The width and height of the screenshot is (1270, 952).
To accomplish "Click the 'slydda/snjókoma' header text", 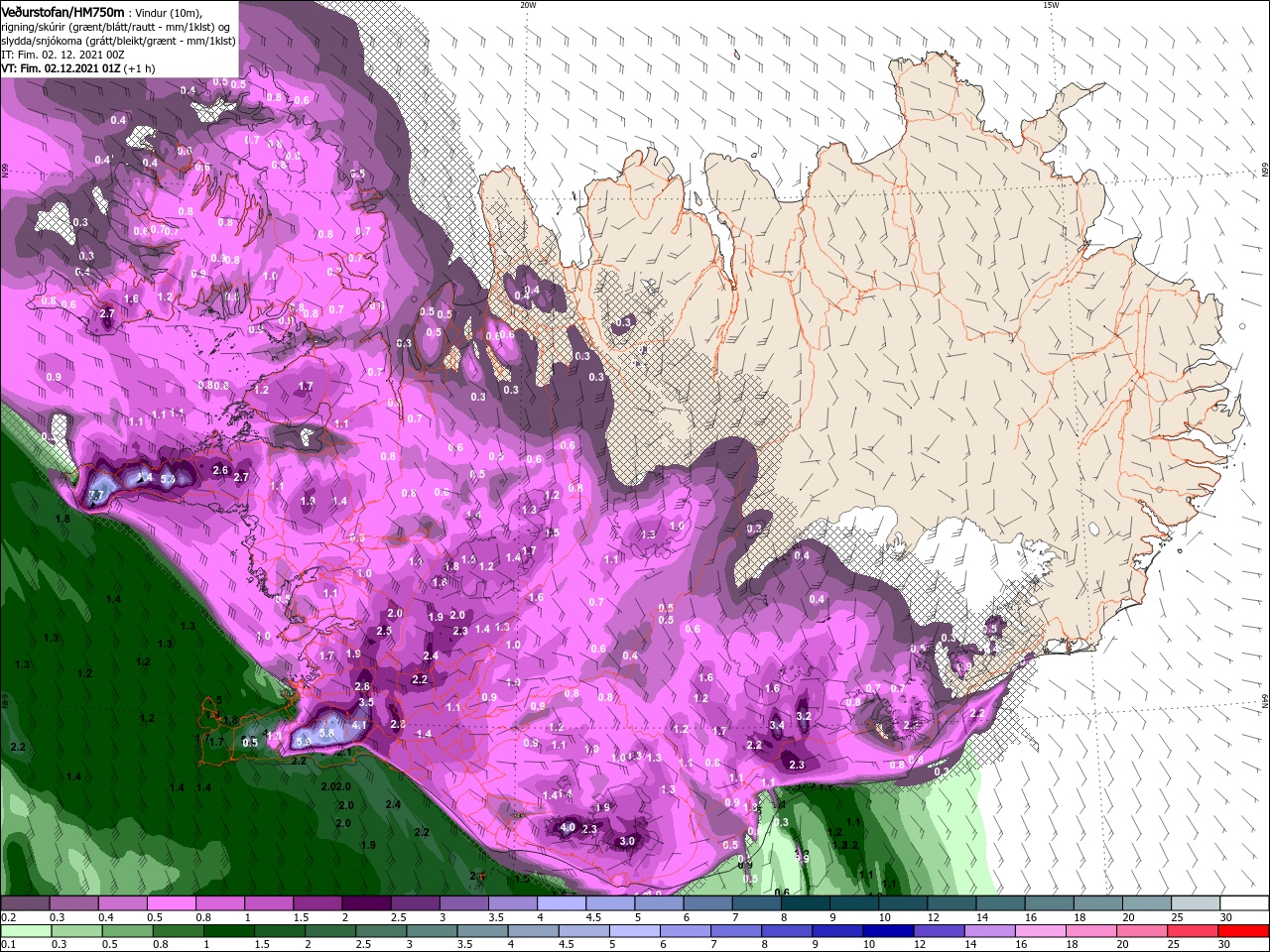I will (41, 41).
